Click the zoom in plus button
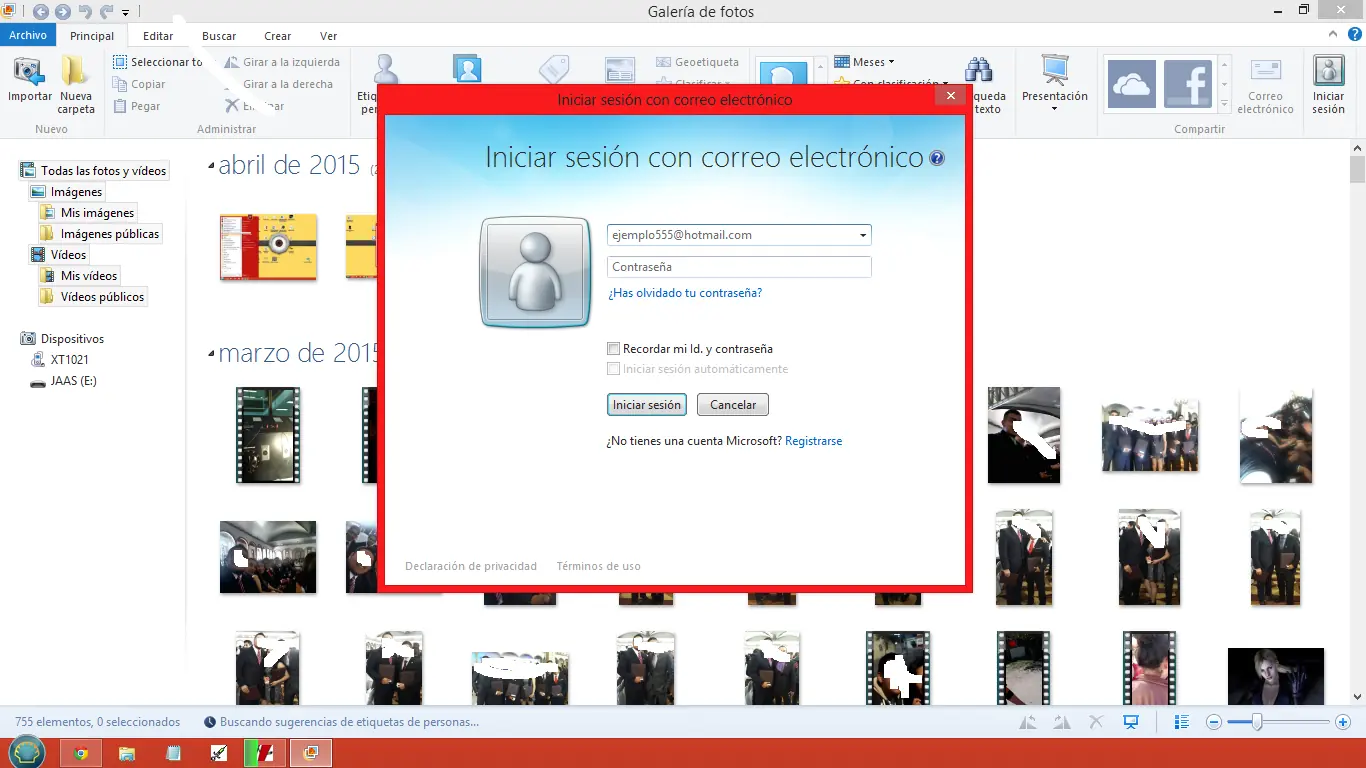The width and height of the screenshot is (1366, 768). click(x=1341, y=722)
